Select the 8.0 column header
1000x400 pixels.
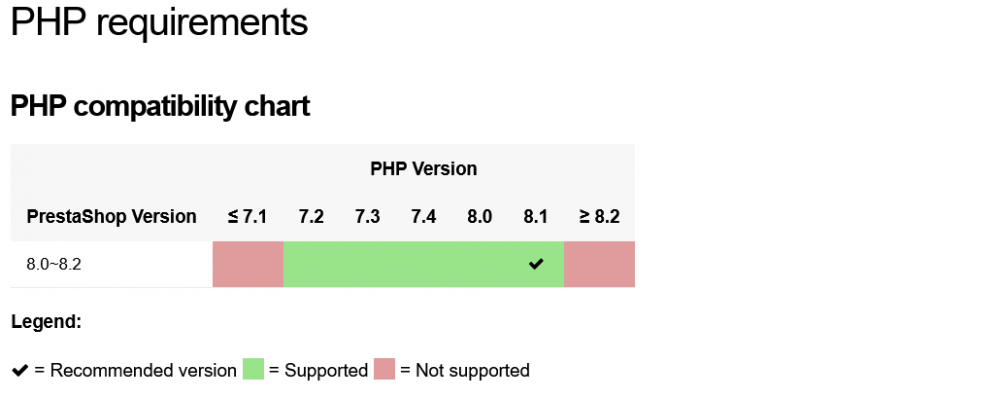click(x=479, y=217)
